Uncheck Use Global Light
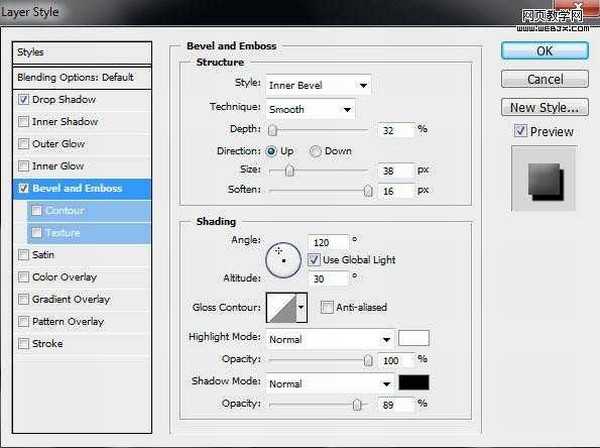600x448 pixels. pos(314,260)
